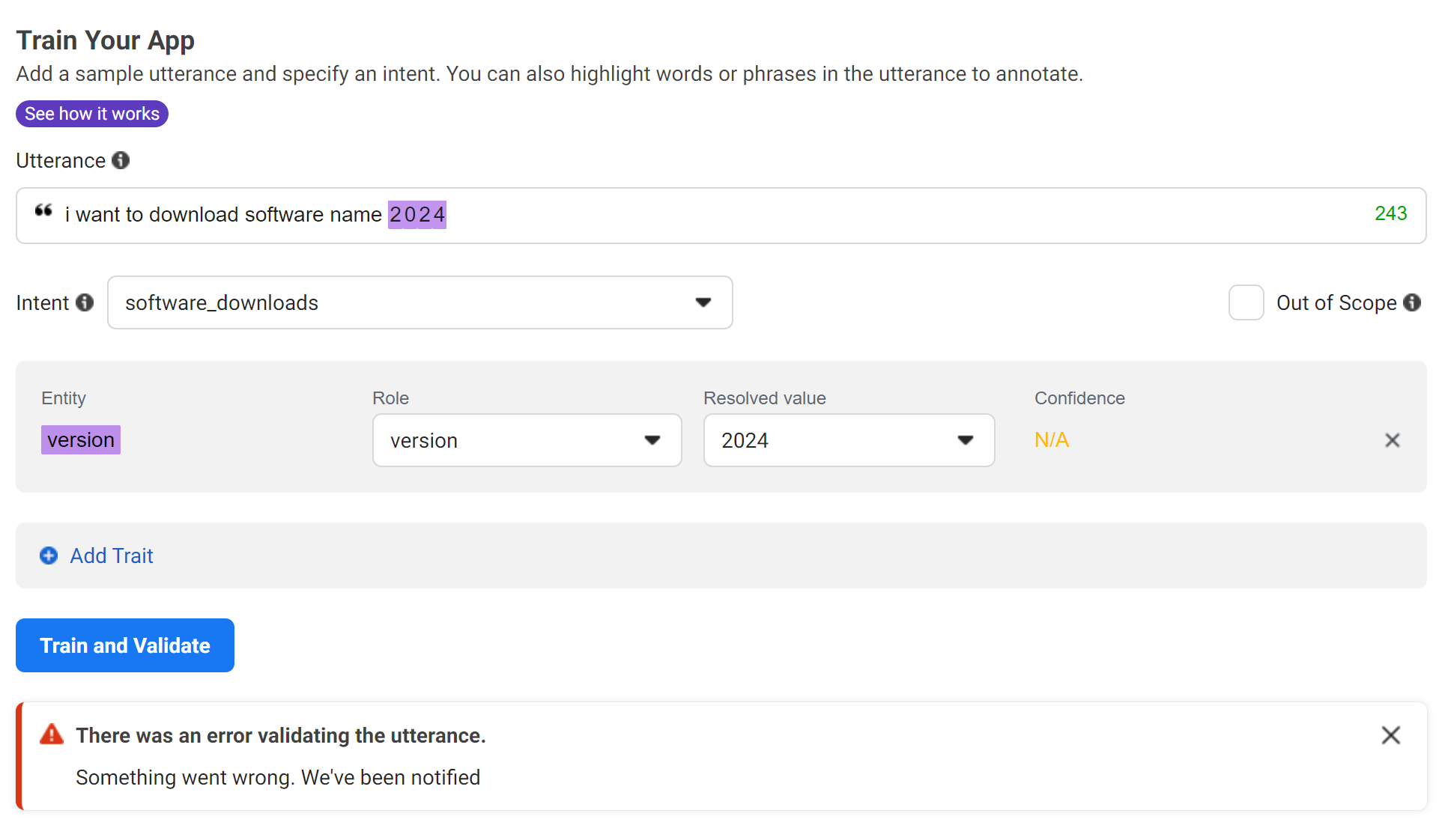Click the quote icon in the utterance box

(x=43, y=210)
